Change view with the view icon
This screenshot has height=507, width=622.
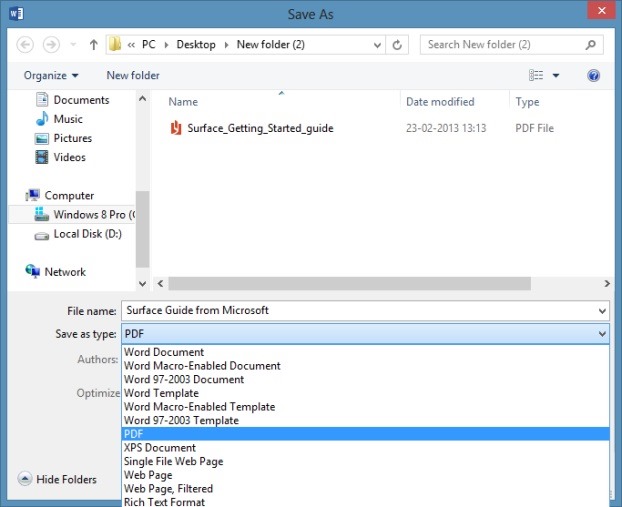(536, 75)
